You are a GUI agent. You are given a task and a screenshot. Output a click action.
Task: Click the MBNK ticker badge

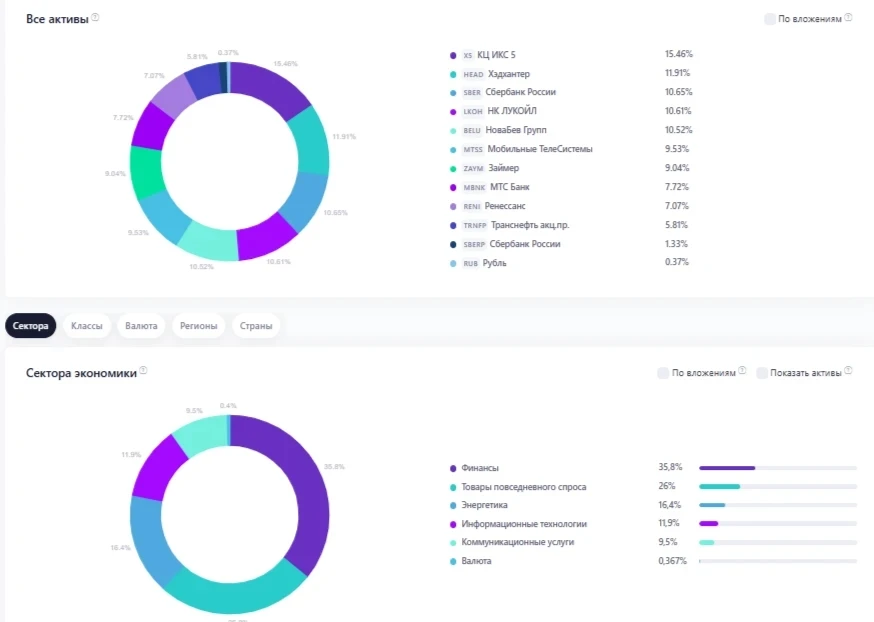point(474,187)
